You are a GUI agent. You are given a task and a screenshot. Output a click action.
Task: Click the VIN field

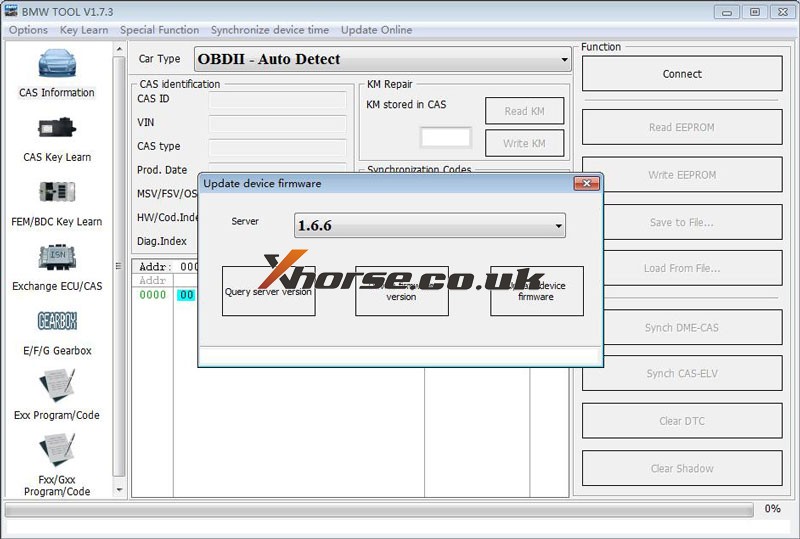(x=278, y=123)
